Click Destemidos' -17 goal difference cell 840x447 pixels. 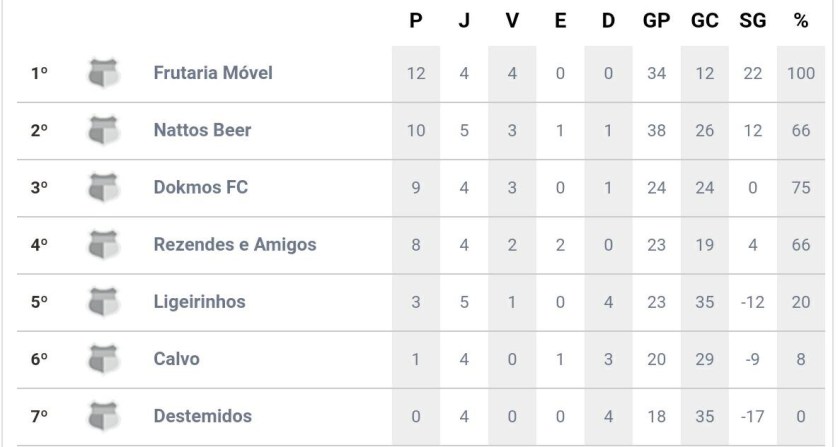(753, 416)
